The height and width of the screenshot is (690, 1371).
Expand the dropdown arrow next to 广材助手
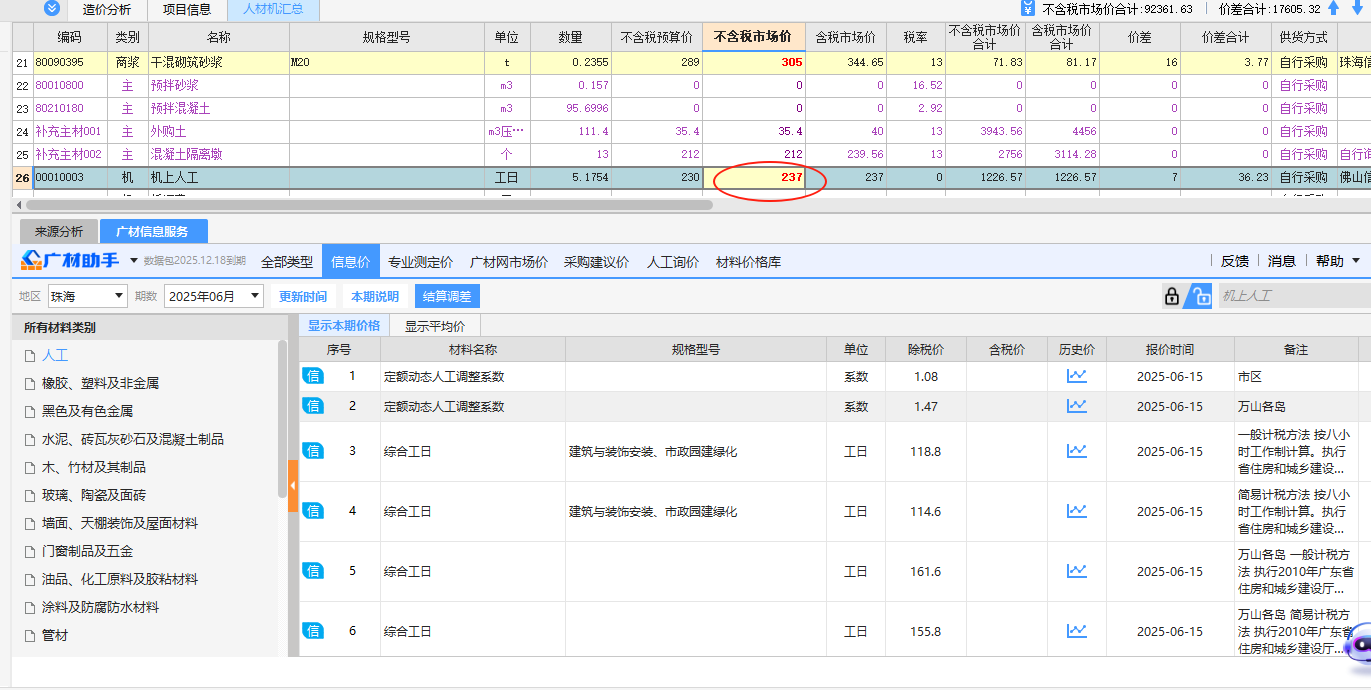tap(134, 262)
